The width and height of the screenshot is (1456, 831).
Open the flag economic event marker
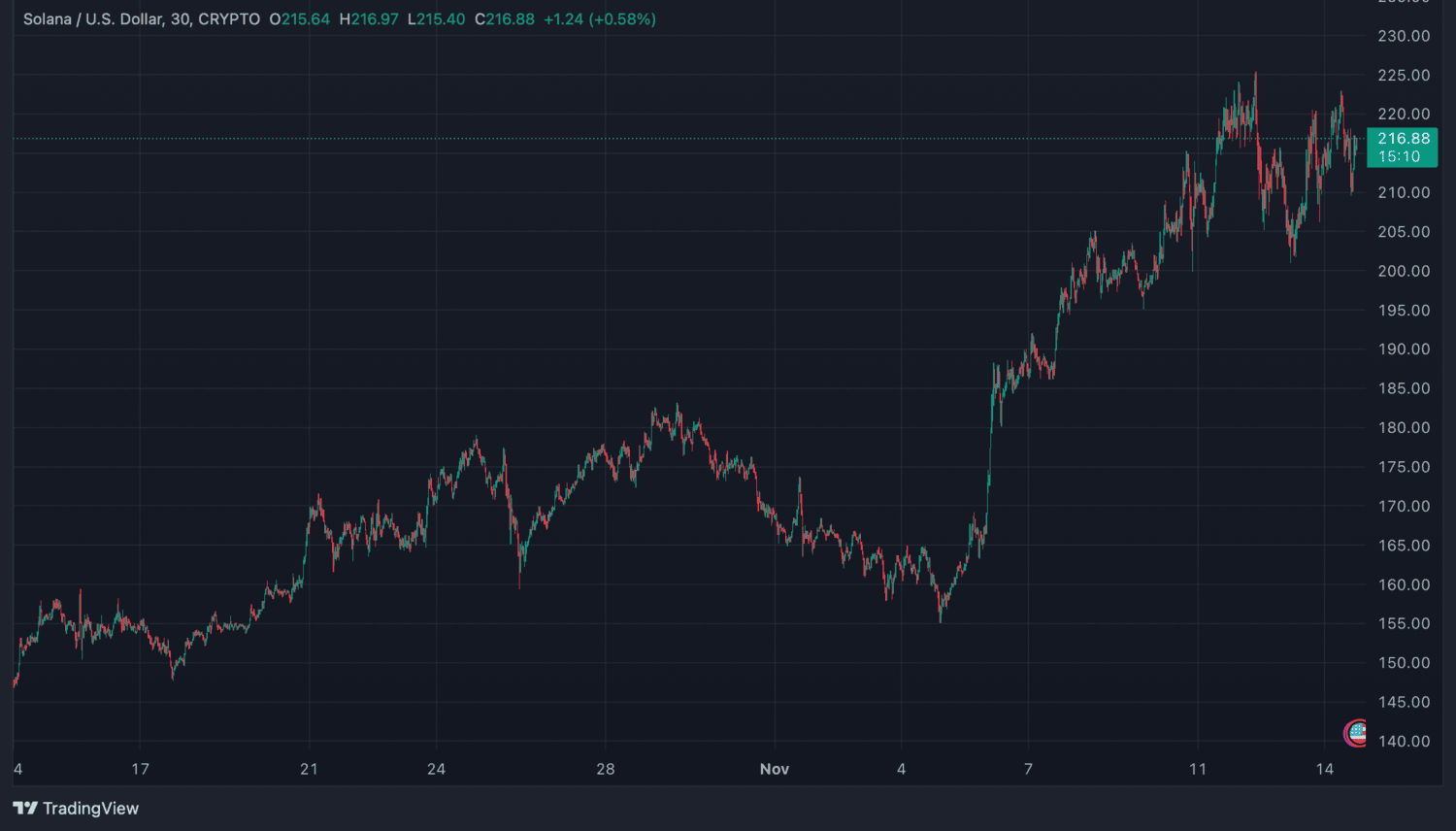click(1355, 733)
